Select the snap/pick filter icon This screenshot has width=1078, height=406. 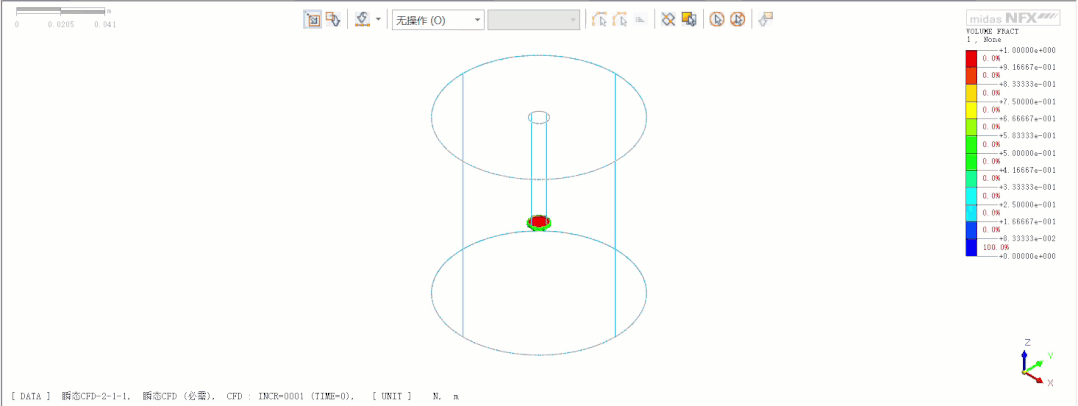pyautogui.click(x=363, y=19)
